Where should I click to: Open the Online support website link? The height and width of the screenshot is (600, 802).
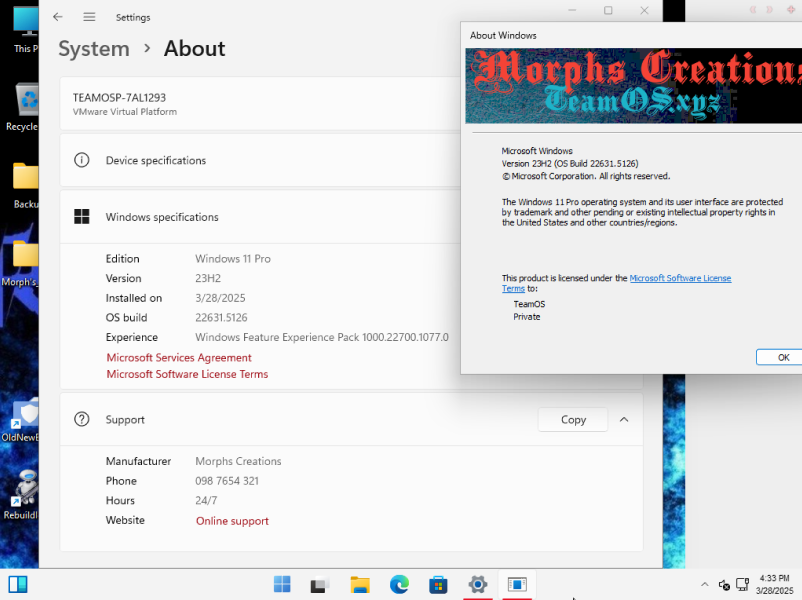coord(232,521)
